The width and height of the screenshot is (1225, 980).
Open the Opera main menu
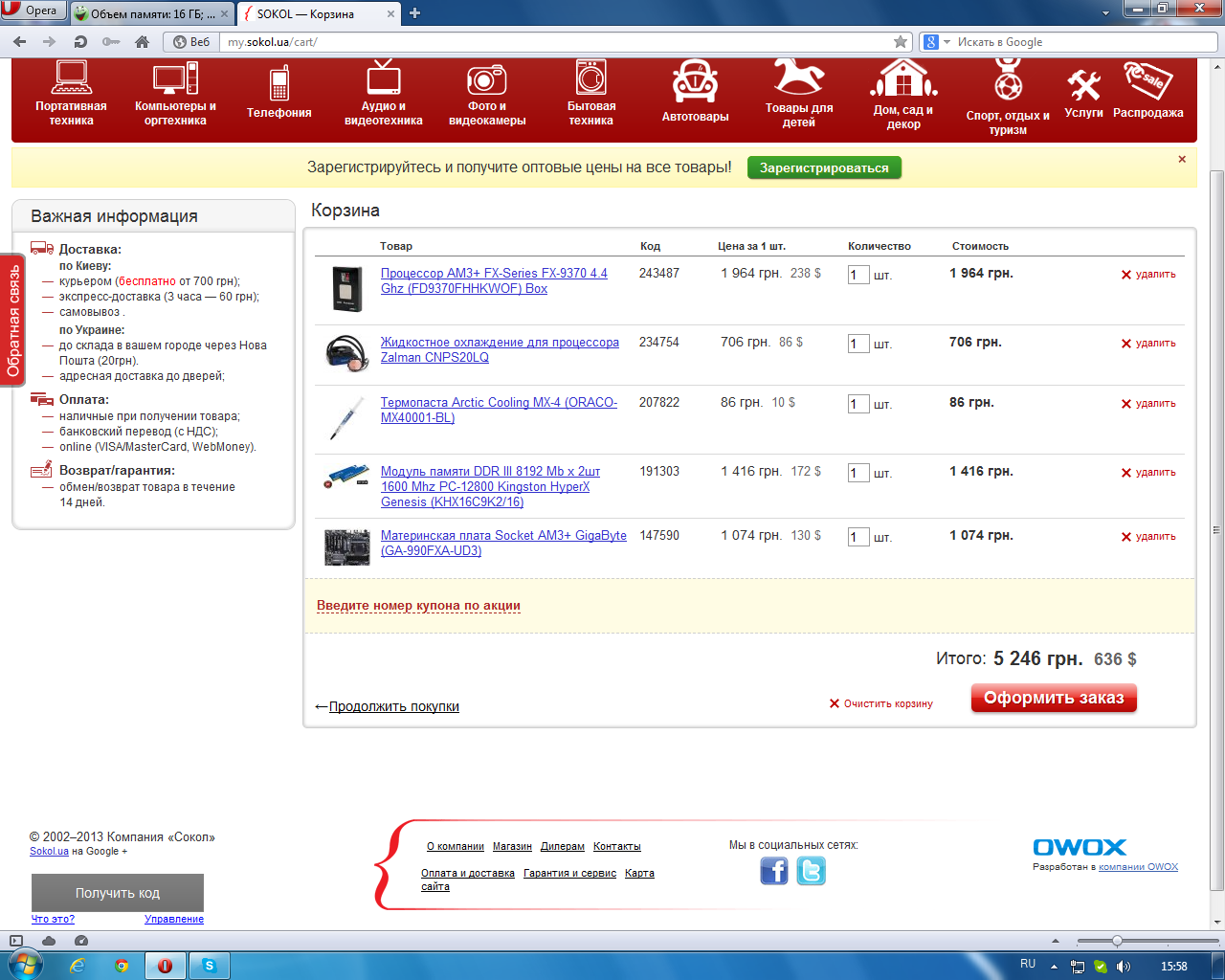click(32, 11)
